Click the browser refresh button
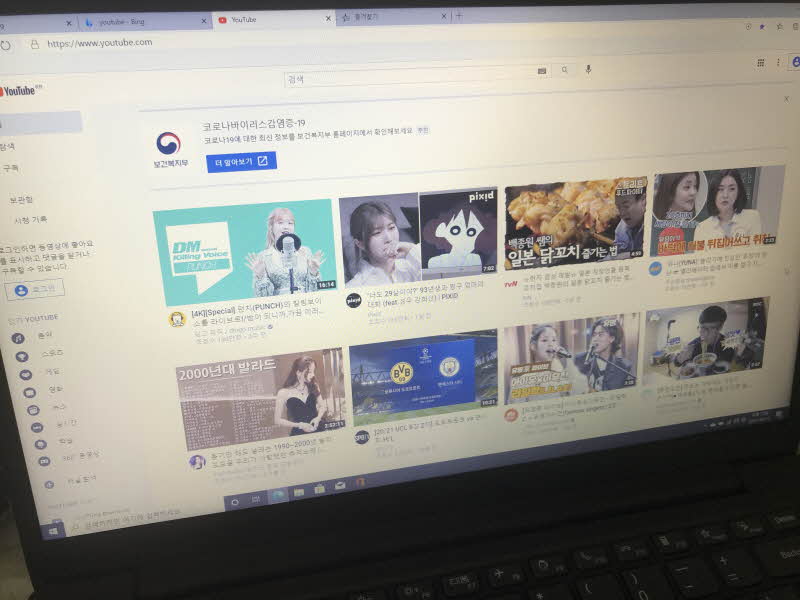Viewport: 800px width, 600px height. (6, 45)
